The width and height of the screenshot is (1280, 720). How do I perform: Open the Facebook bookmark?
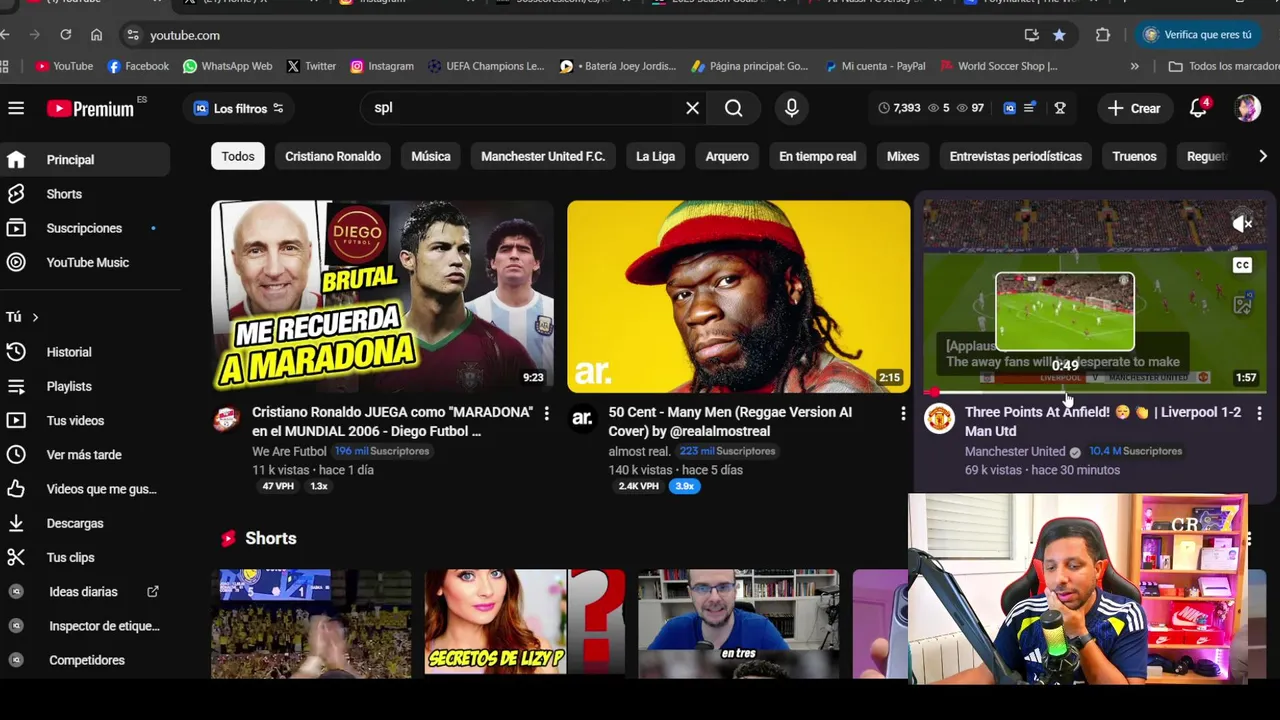point(138,66)
